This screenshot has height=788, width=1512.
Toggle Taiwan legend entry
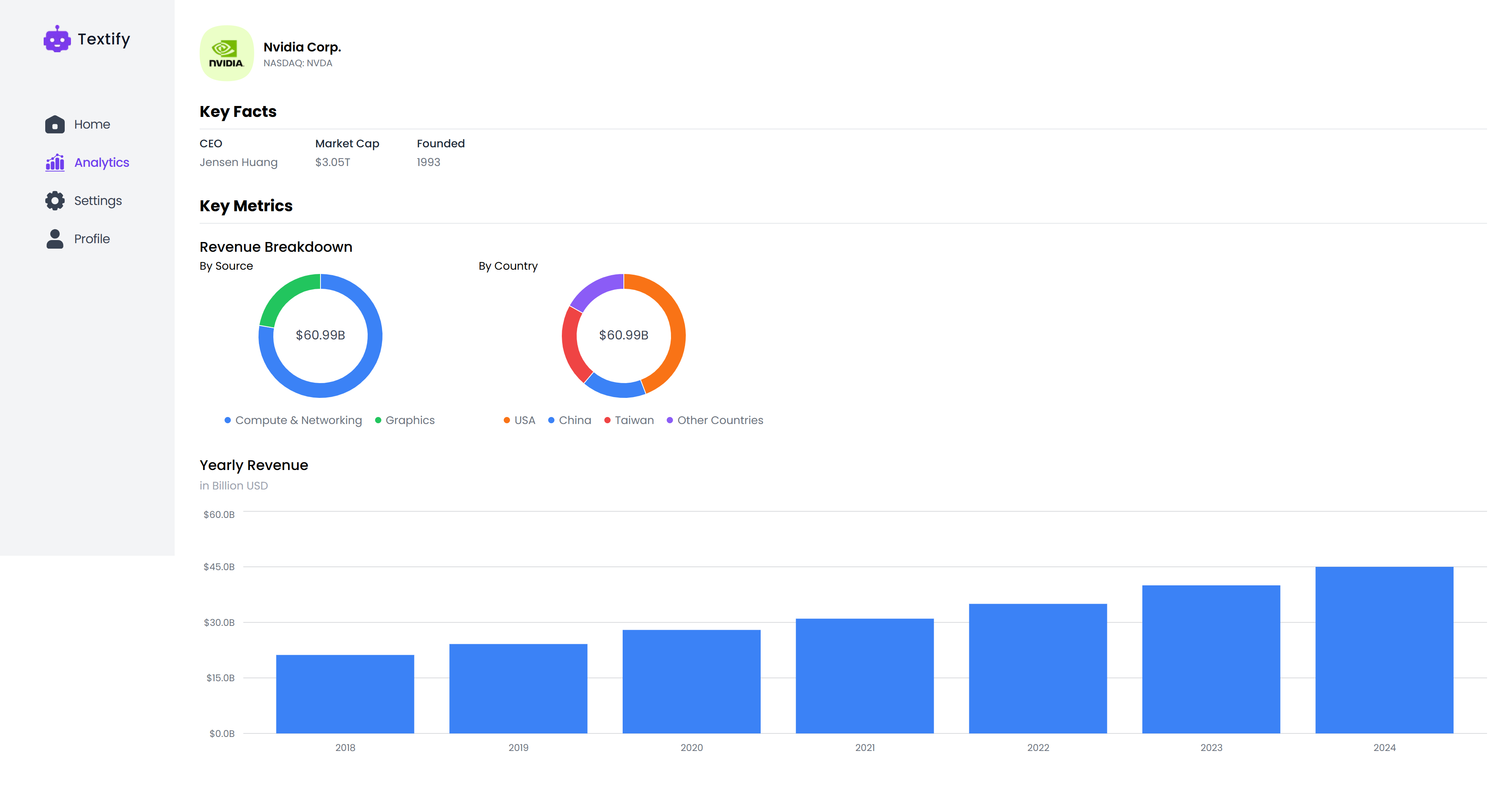click(634, 420)
